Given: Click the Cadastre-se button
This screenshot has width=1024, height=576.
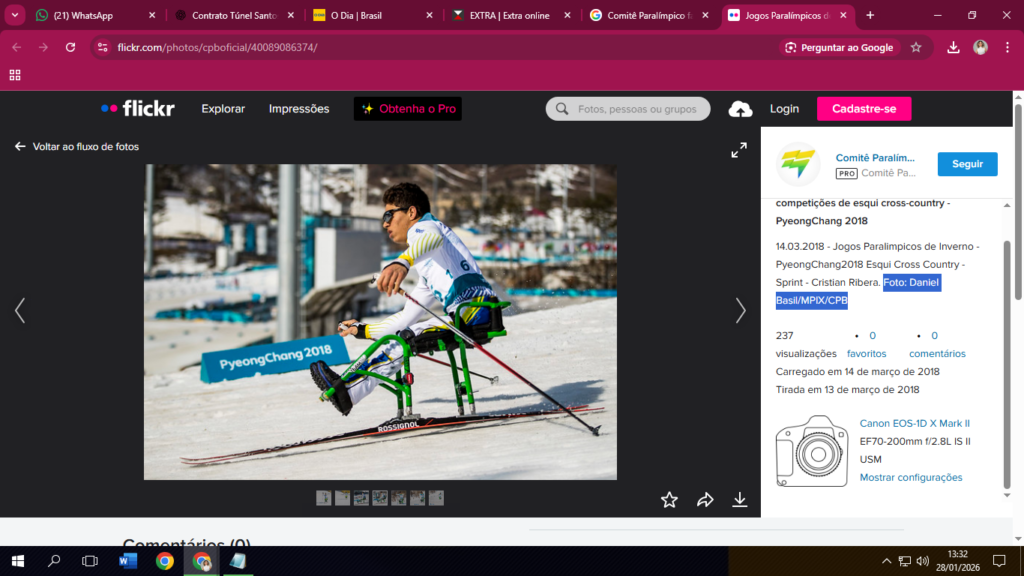Looking at the screenshot, I should pos(864,109).
